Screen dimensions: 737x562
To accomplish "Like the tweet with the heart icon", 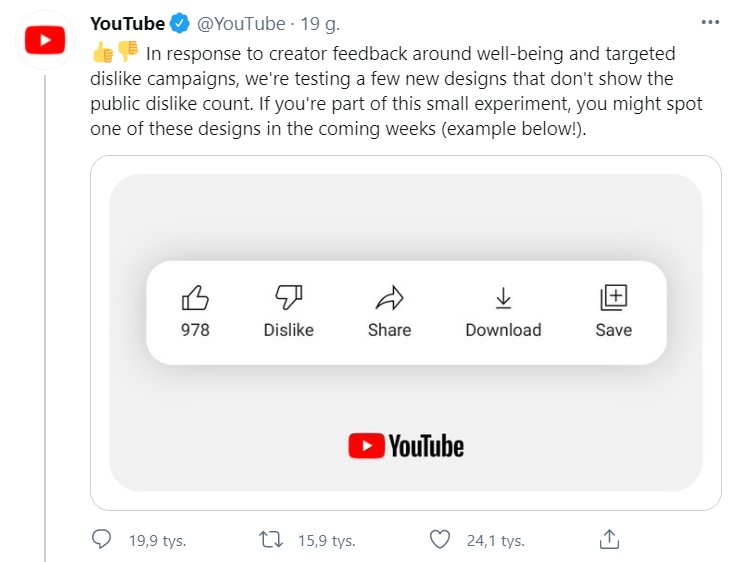I will pos(439,539).
